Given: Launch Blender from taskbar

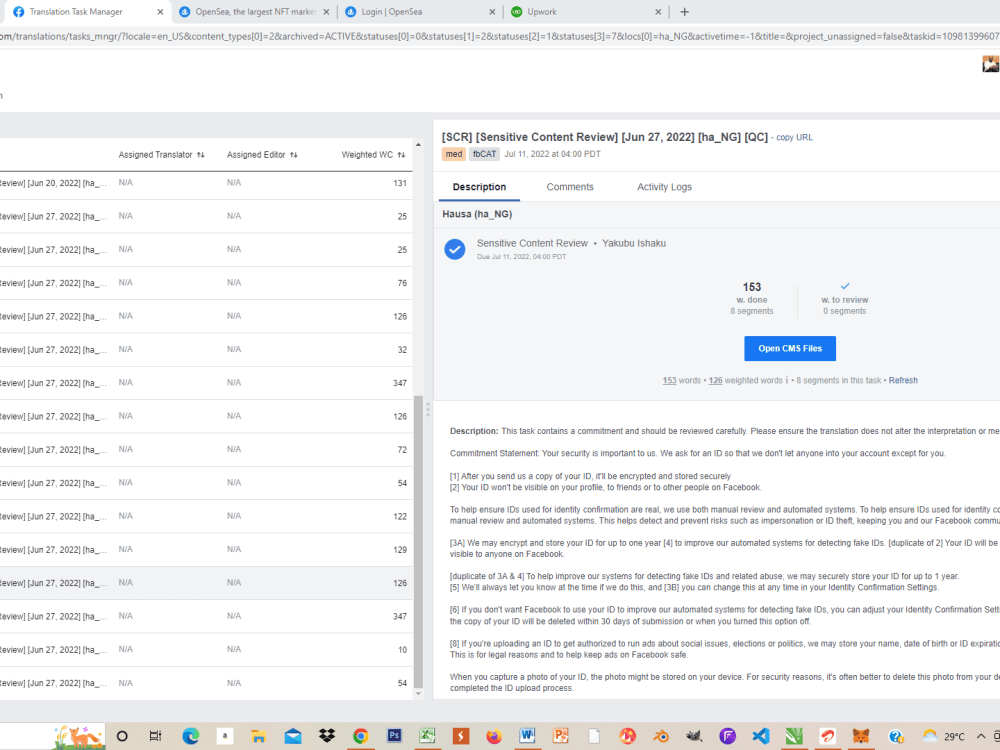Looking at the screenshot, I should [661, 736].
